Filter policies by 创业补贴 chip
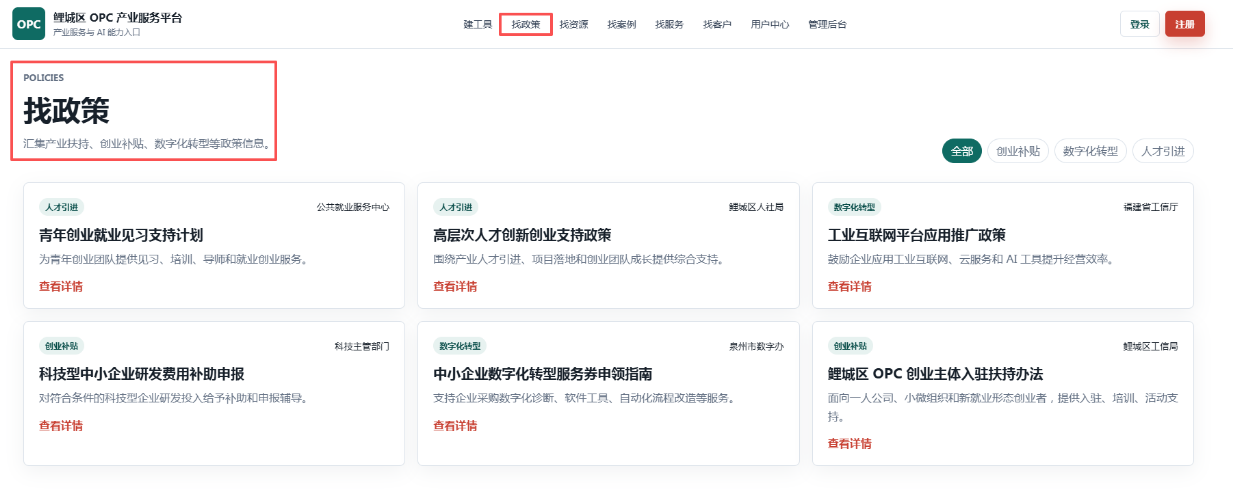Screen dimensions: 1233x499 (1019, 151)
